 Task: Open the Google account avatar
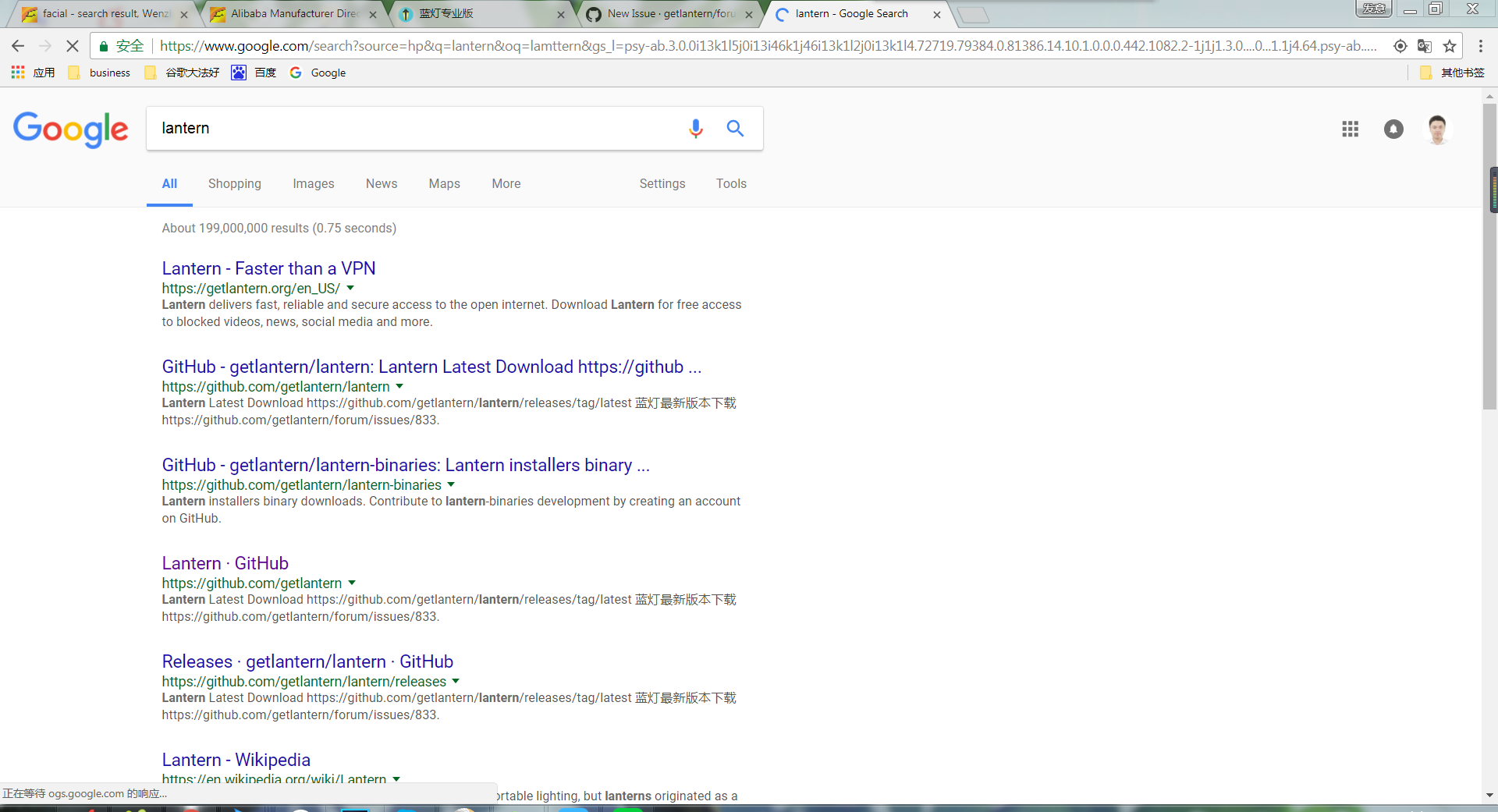point(1438,129)
